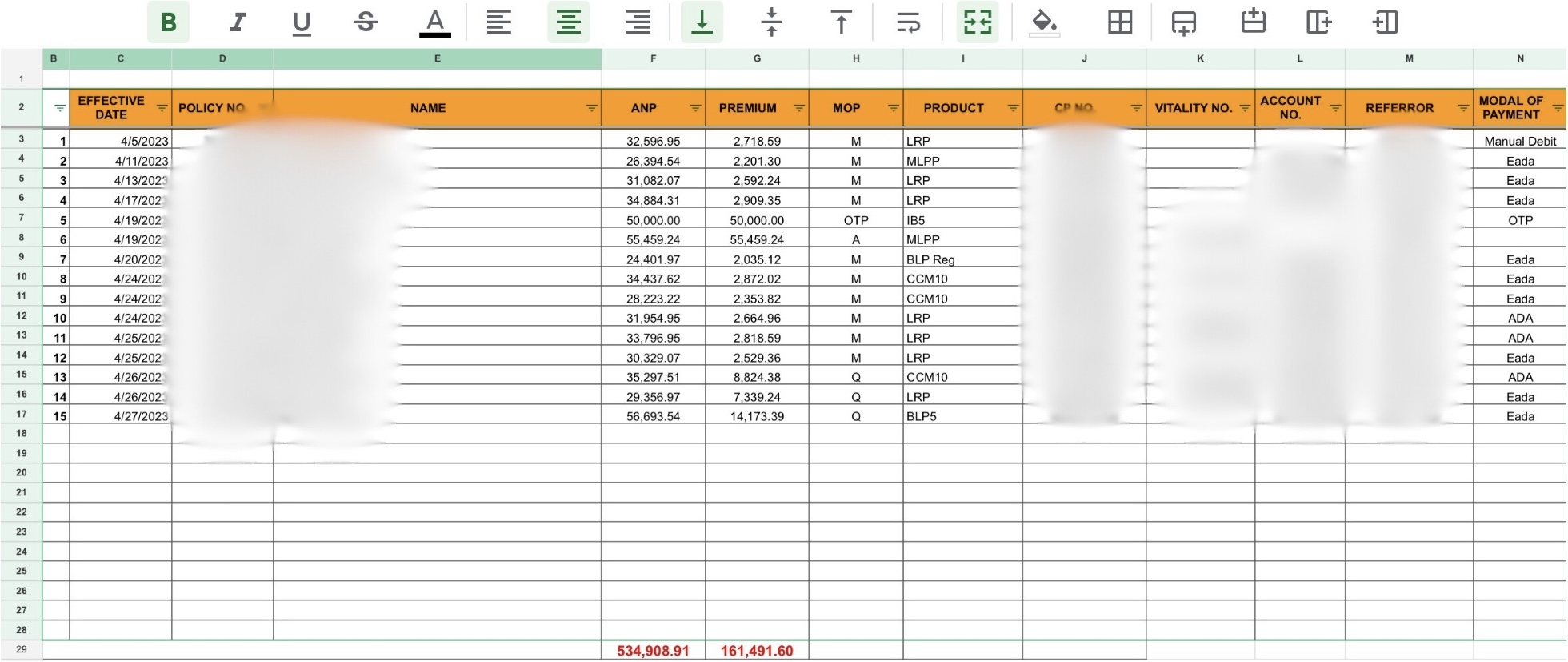Open the REFERROR filter dropdown
This screenshot has height=662, width=1568.
(x=1463, y=108)
